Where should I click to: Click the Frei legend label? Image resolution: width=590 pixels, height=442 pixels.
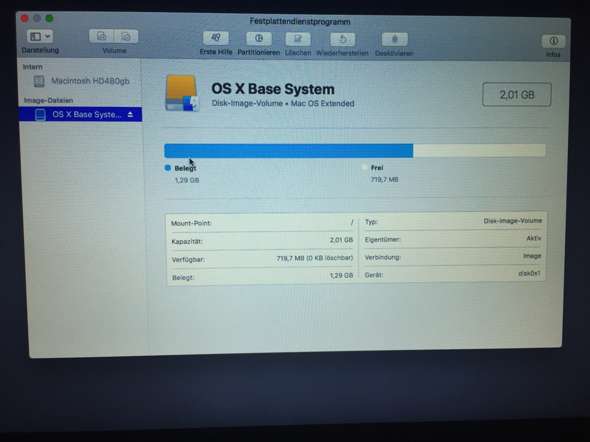click(x=377, y=168)
